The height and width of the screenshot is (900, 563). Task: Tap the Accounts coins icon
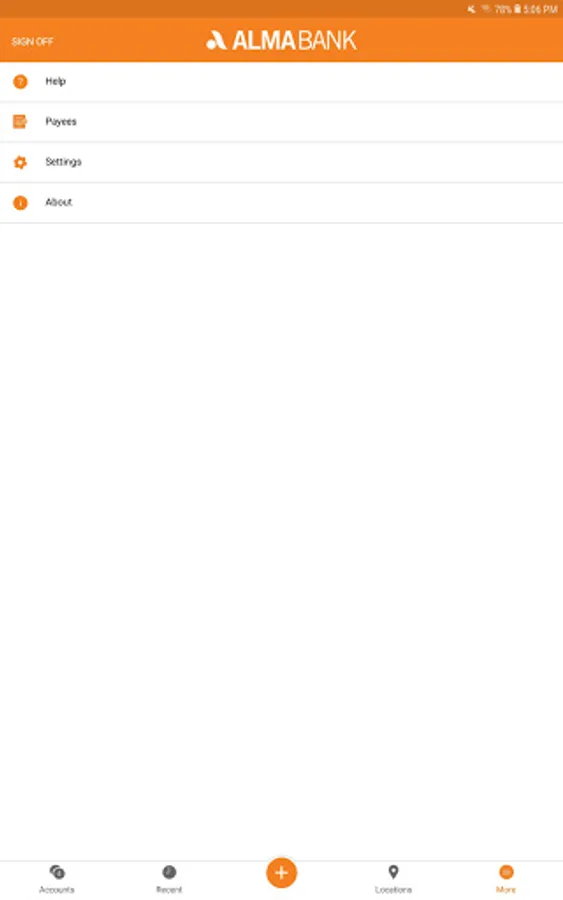tap(57, 872)
